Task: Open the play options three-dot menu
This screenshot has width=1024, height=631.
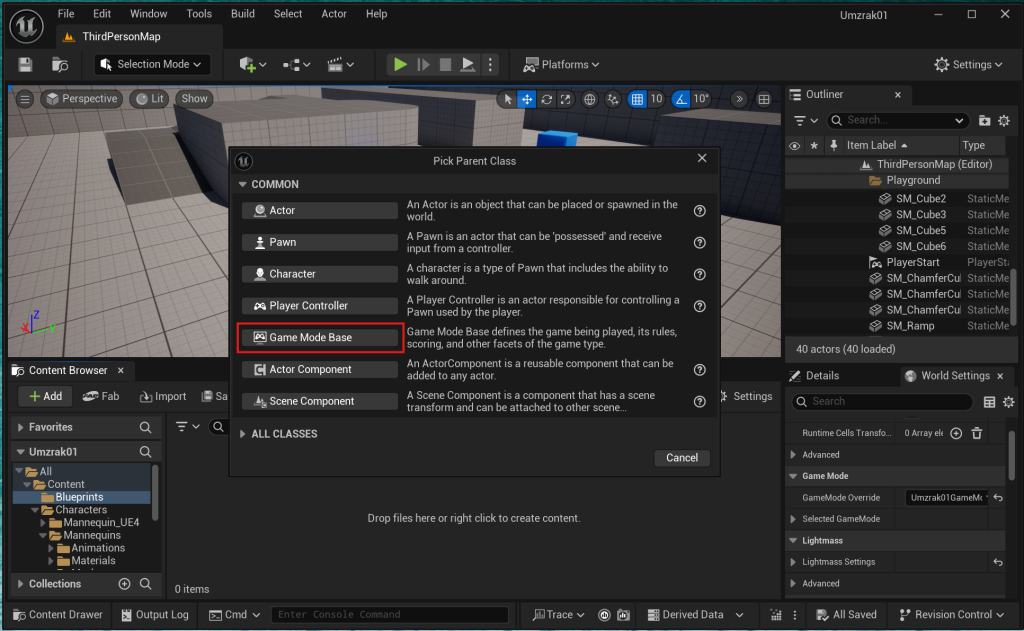Action: click(490, 65)
